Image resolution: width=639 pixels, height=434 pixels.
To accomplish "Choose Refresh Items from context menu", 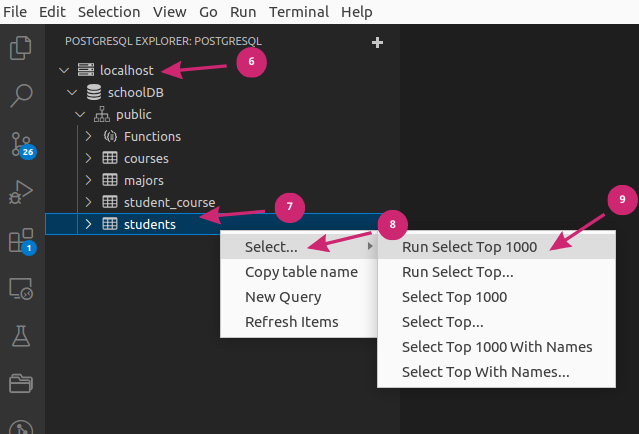I will pos(299,322).
